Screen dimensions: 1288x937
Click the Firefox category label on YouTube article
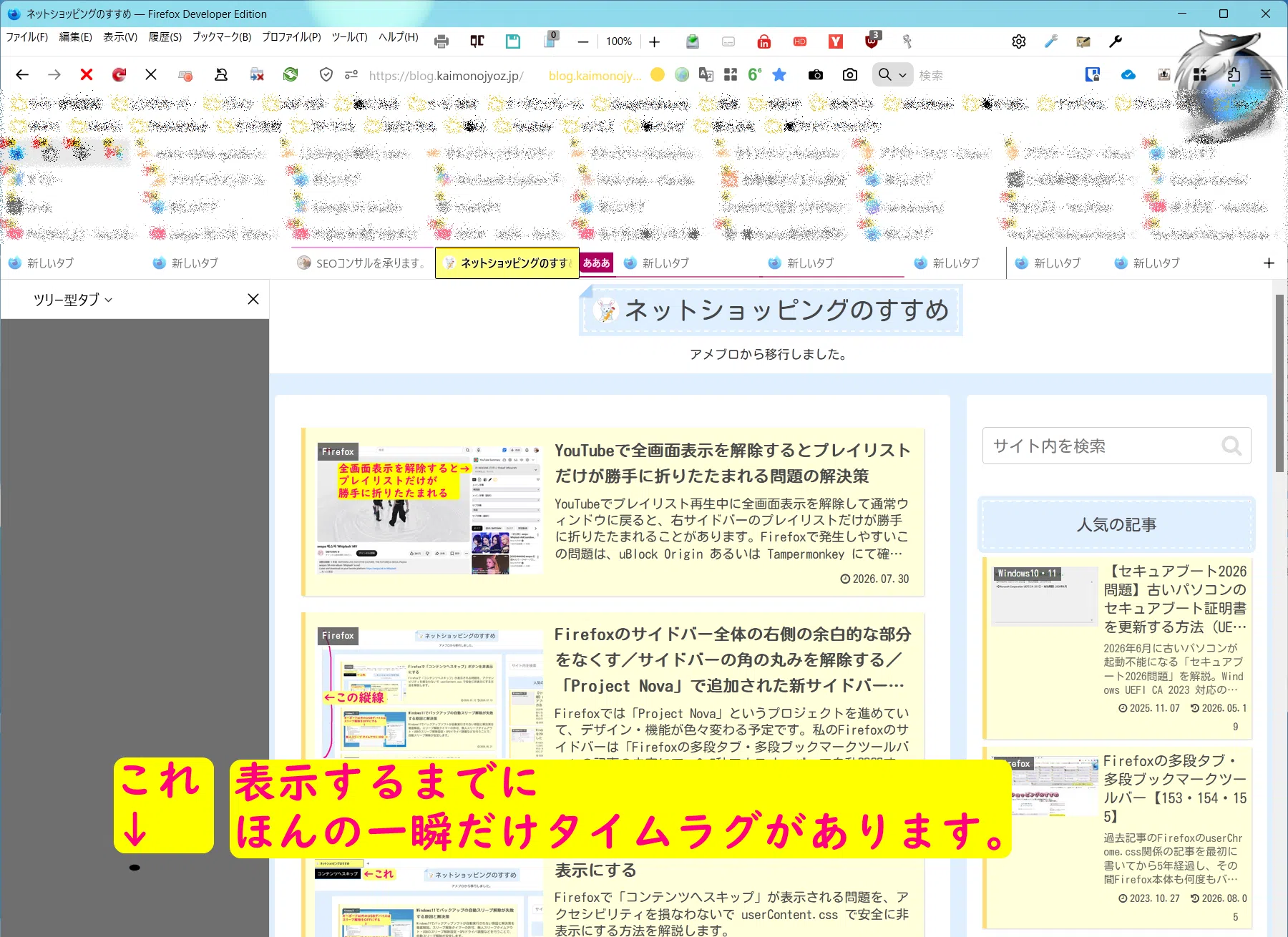[x=338, y=452]
